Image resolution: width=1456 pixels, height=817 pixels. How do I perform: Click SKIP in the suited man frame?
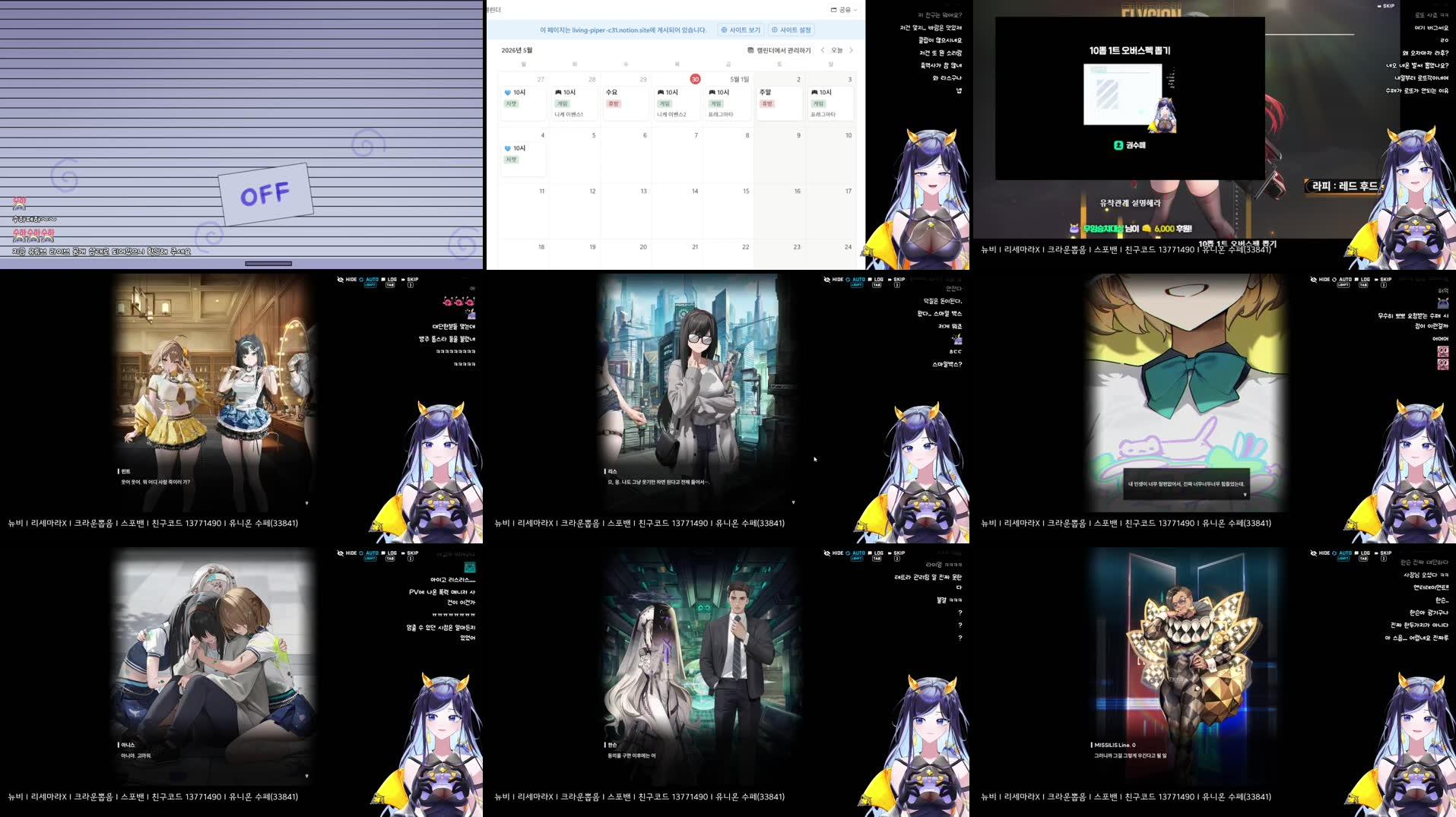pyautogui.click(x=896, y=554)
